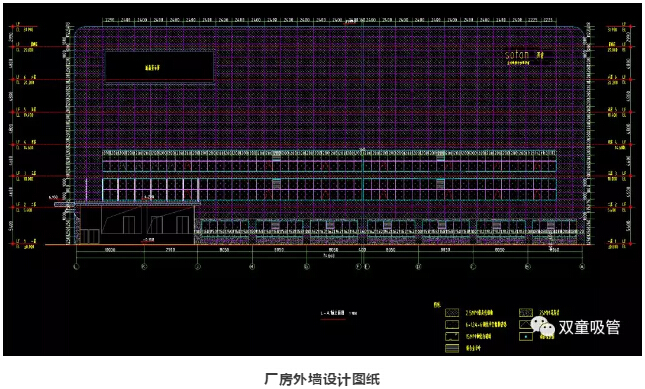The height and width of the screenshot is (389, 645).
Task: Click the empty rectangle glass legend symbol
Action: (x=452, y=325)
